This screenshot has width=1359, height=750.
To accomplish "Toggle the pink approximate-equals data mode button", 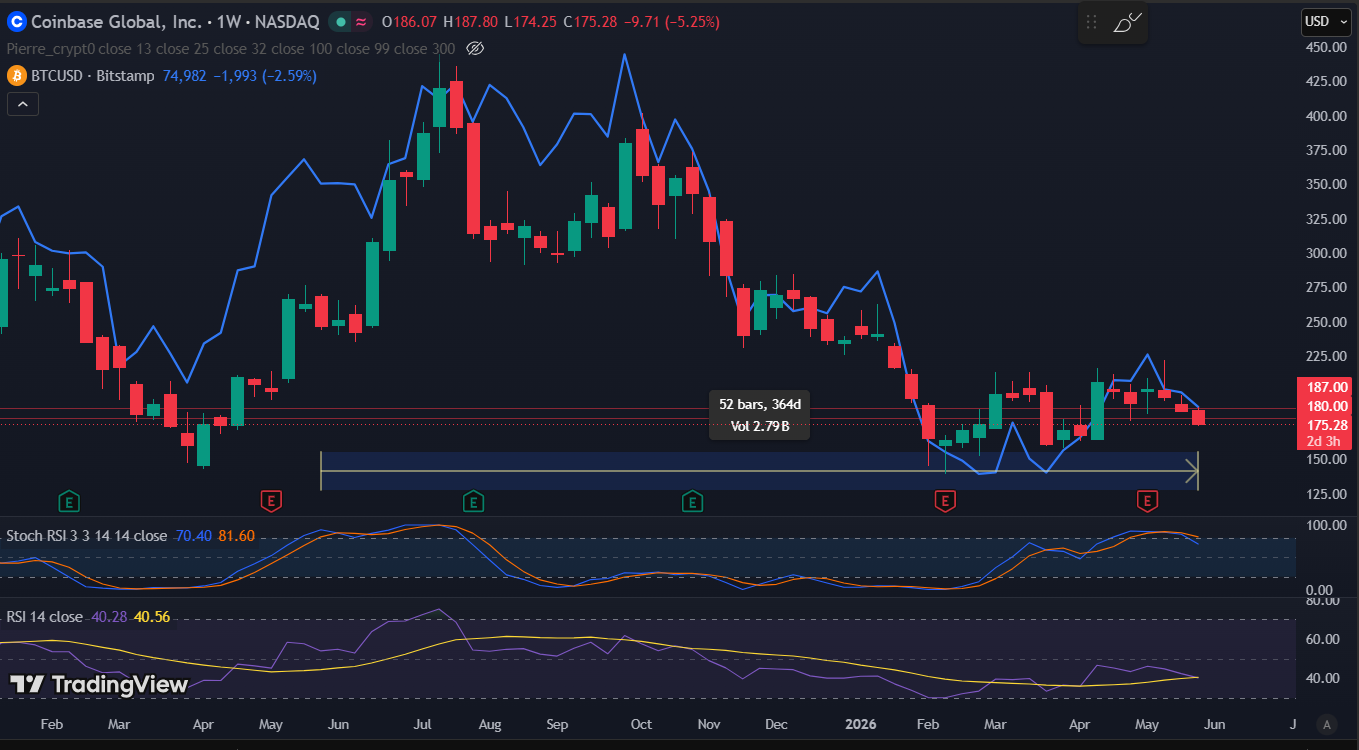I will (x=360, y=21).
